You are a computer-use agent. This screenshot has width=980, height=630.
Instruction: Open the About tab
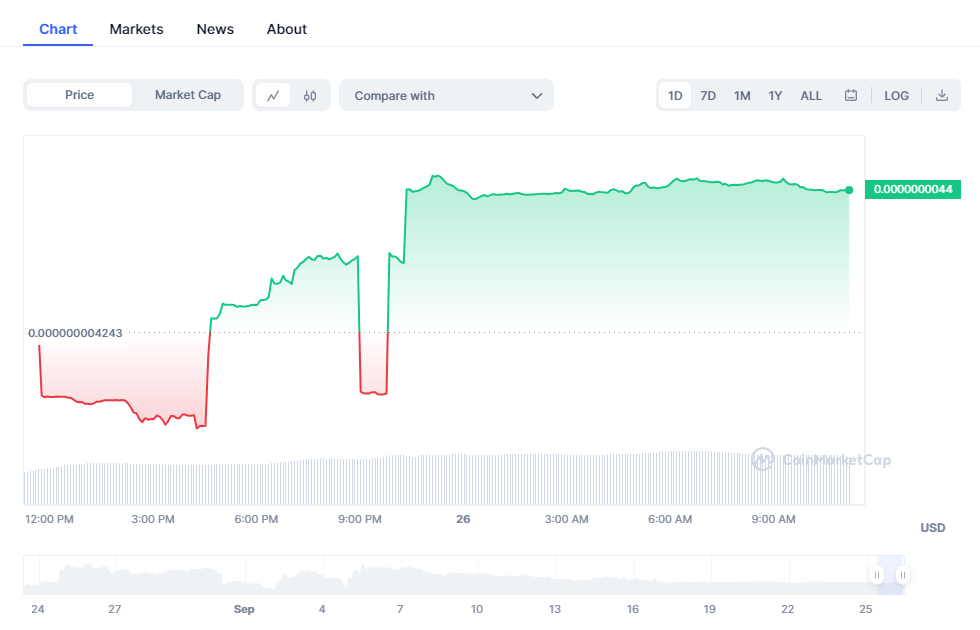coord(287,29)
